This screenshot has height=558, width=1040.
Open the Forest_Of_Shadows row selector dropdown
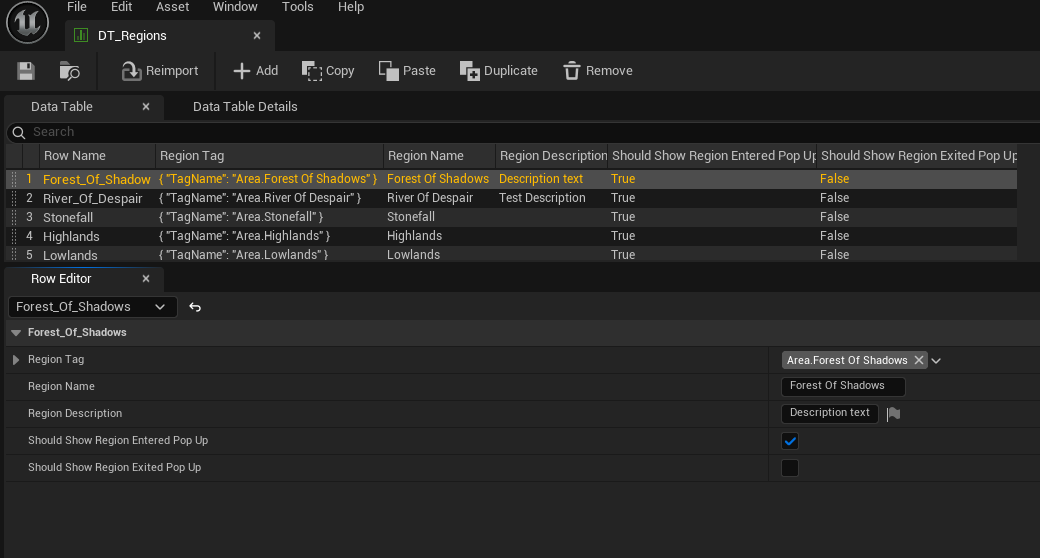point(92,307)
